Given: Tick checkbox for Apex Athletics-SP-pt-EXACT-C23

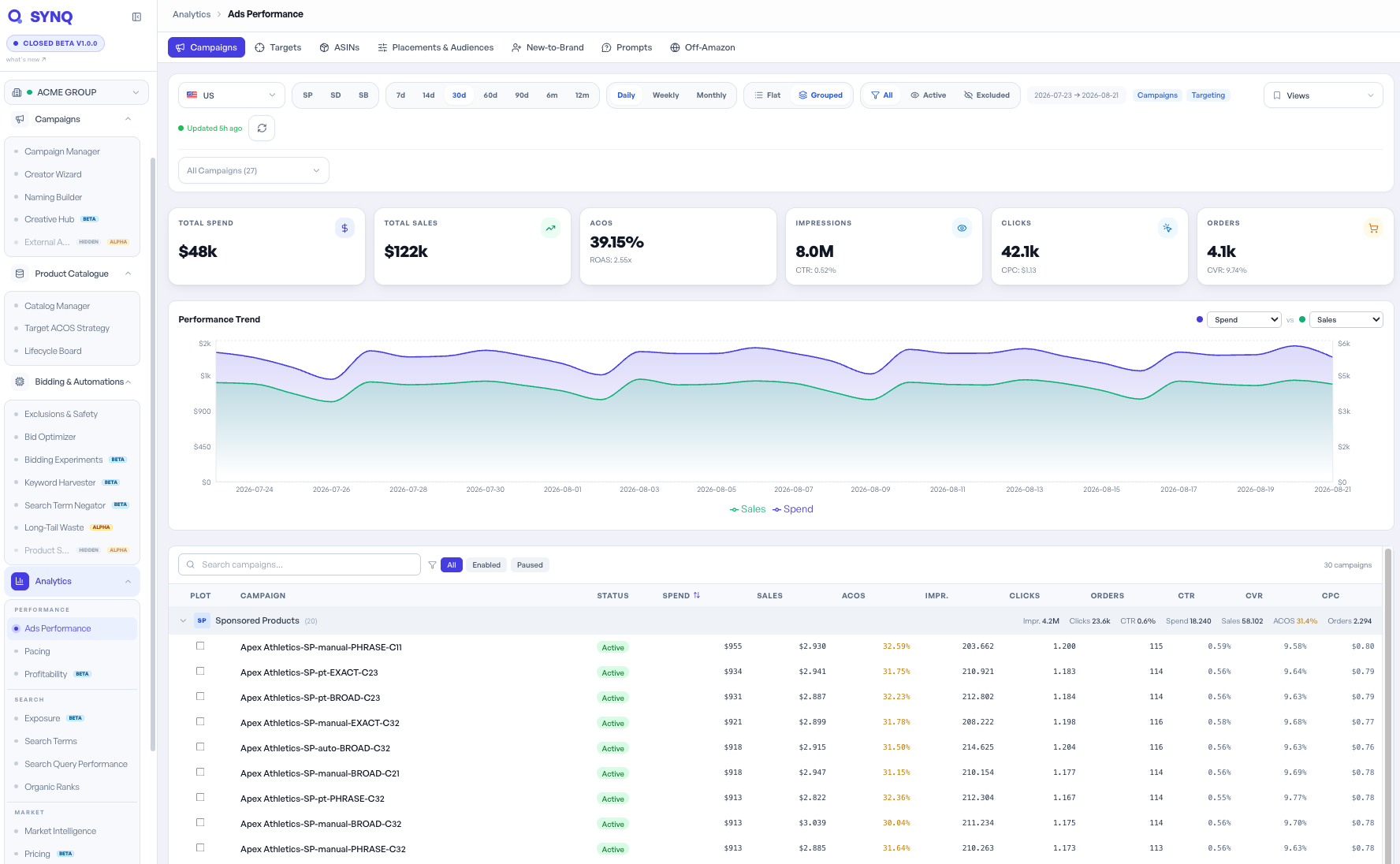Looking at the screenshot, I should click(x=200, y=671).
